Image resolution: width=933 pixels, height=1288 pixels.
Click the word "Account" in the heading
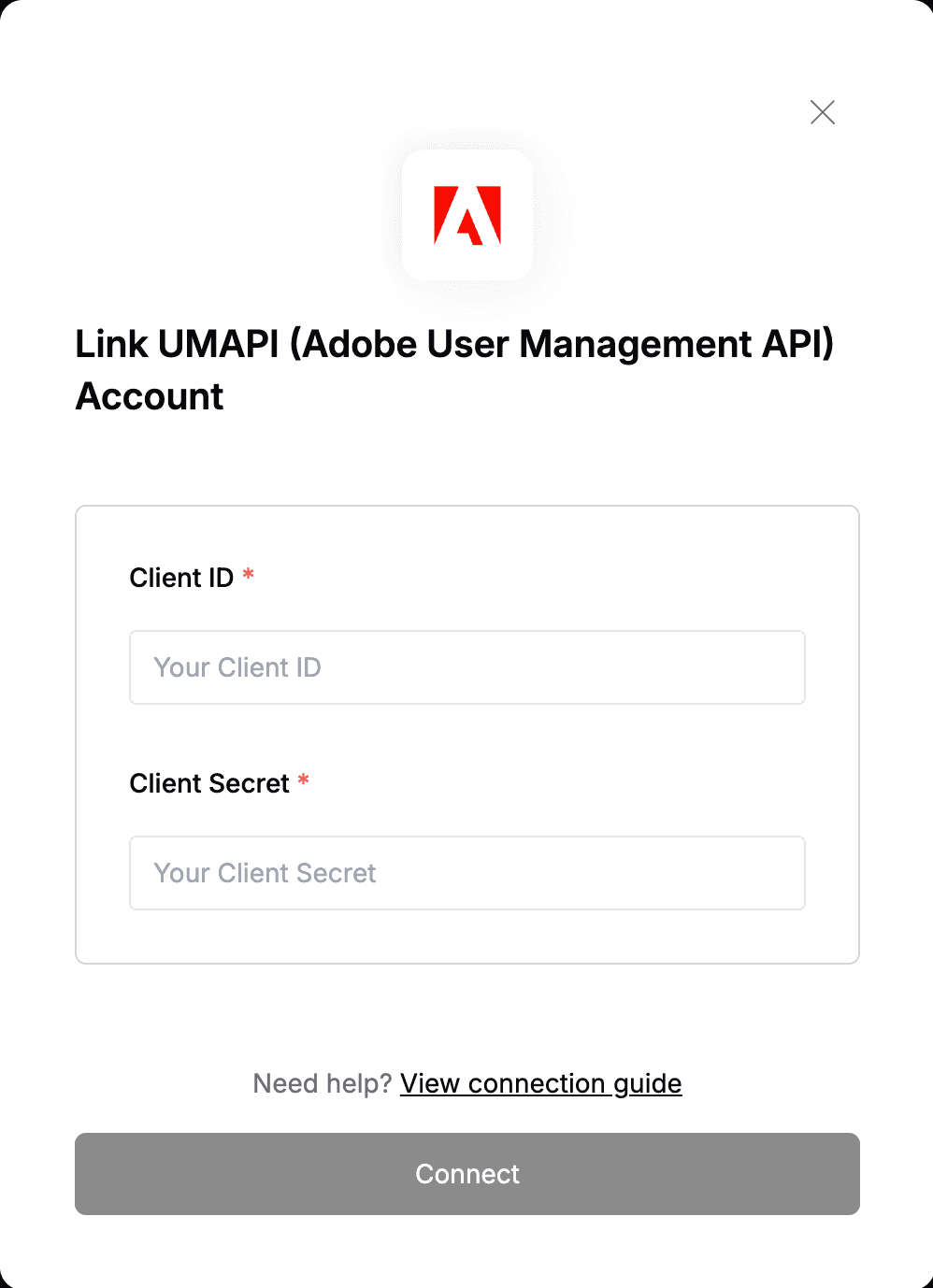[x=150, y=396]
